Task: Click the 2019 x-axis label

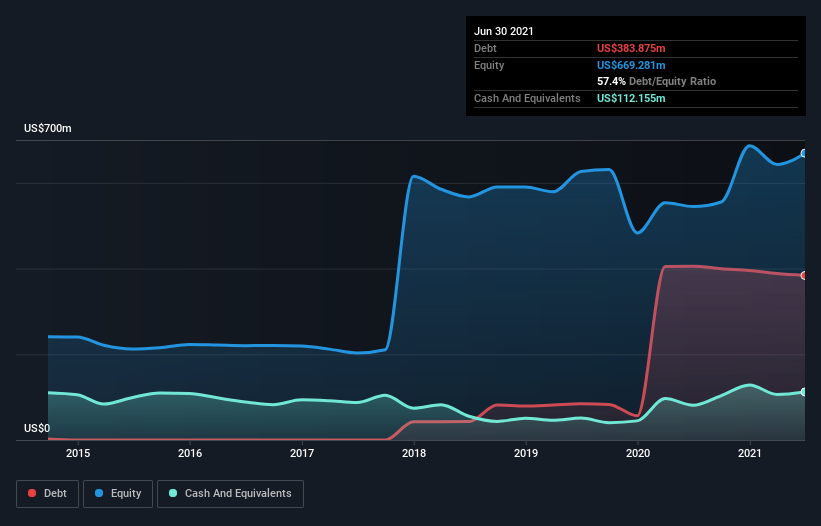Action: click(x=526, y=453)
